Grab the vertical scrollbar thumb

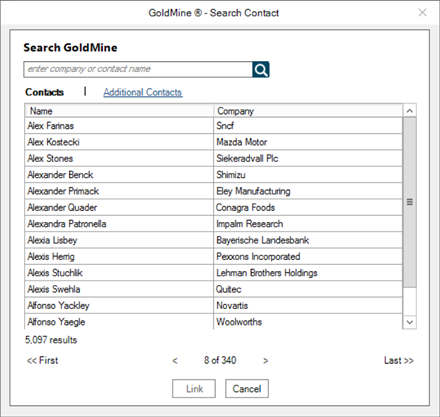click(x=410, y=202)
